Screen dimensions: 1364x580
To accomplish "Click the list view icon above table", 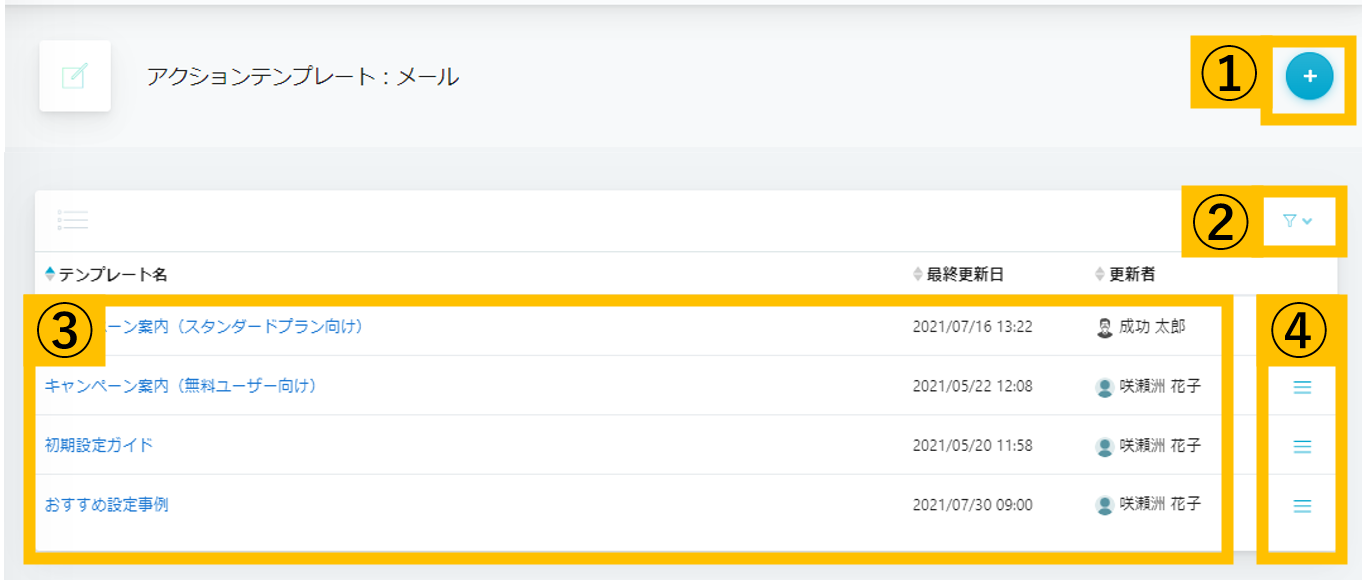I will pyautogui.click(x=73, y=220).
